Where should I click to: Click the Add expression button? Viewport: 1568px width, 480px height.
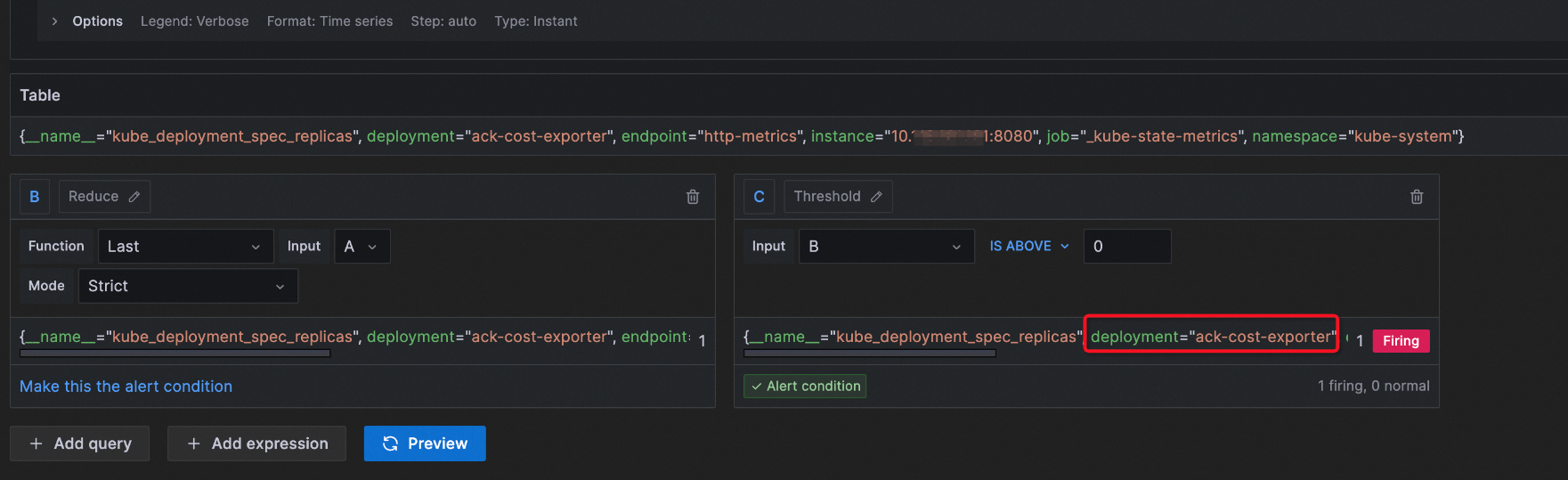tap(256, 443)
